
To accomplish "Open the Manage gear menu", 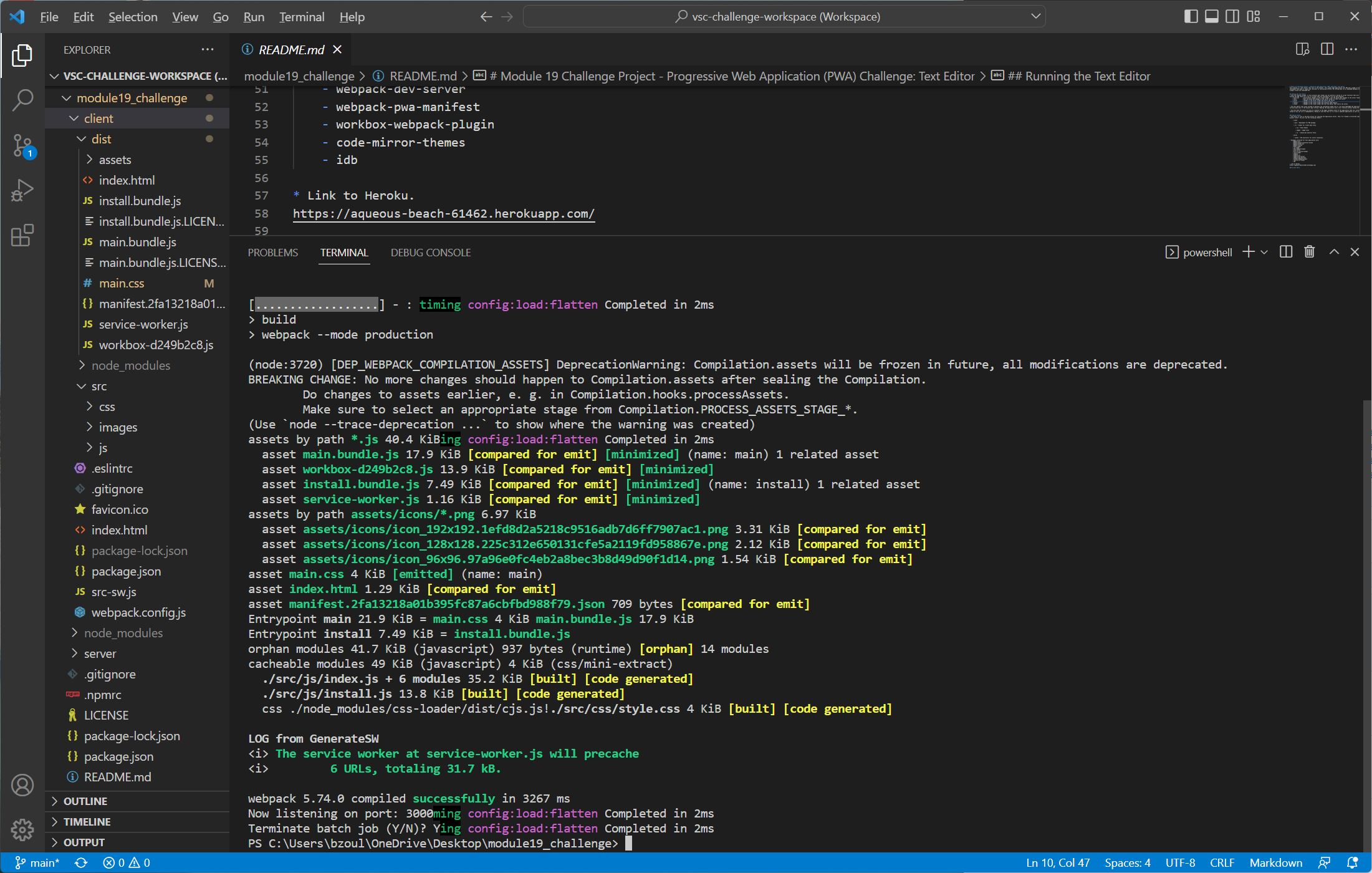I will pyautogui.click(x=22, y=829).
